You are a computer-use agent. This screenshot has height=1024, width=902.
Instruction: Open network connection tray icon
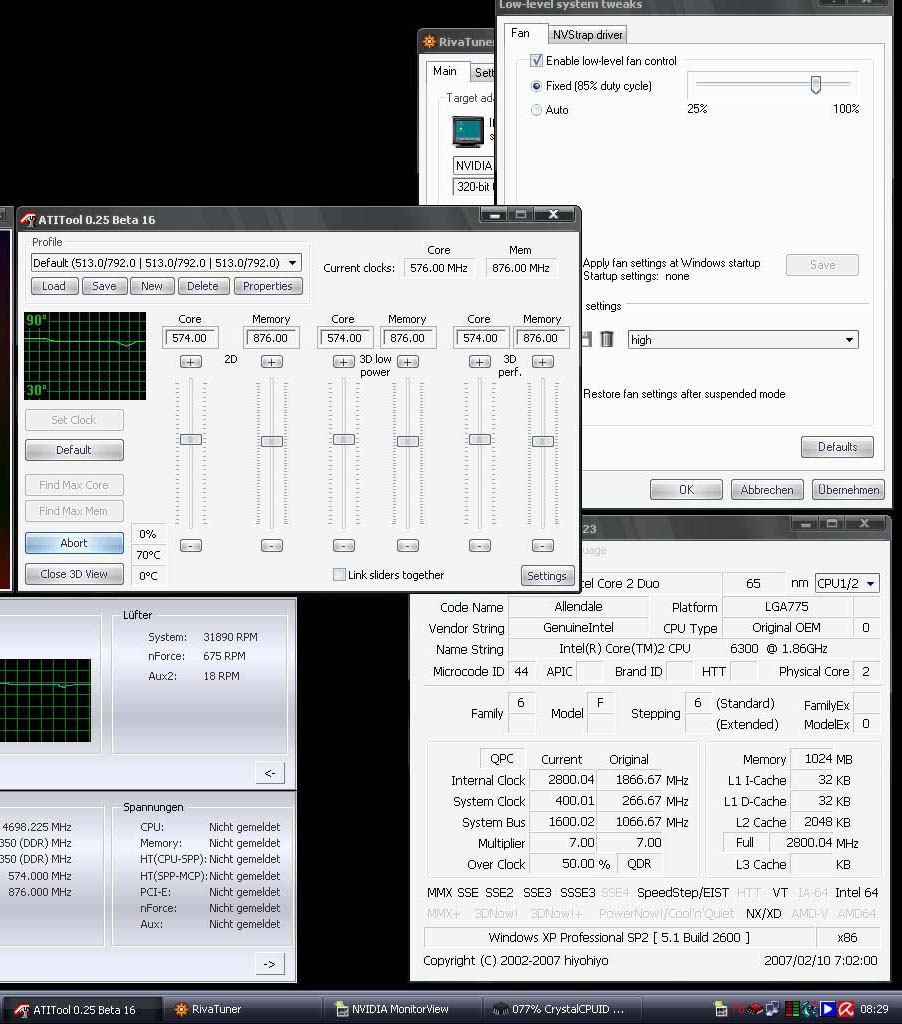pyautogui.click(x=773, y=1009)
